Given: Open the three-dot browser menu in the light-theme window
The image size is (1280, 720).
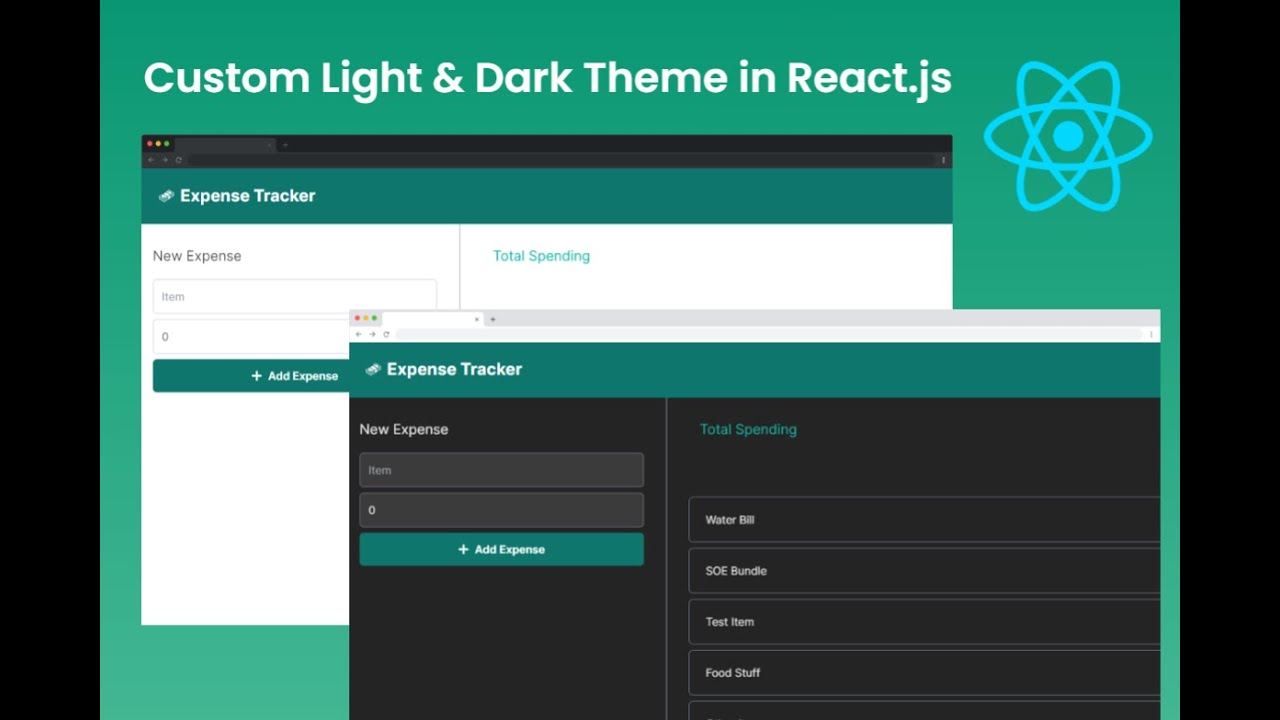Looking at the screenshot, I should tap(943, 160).
